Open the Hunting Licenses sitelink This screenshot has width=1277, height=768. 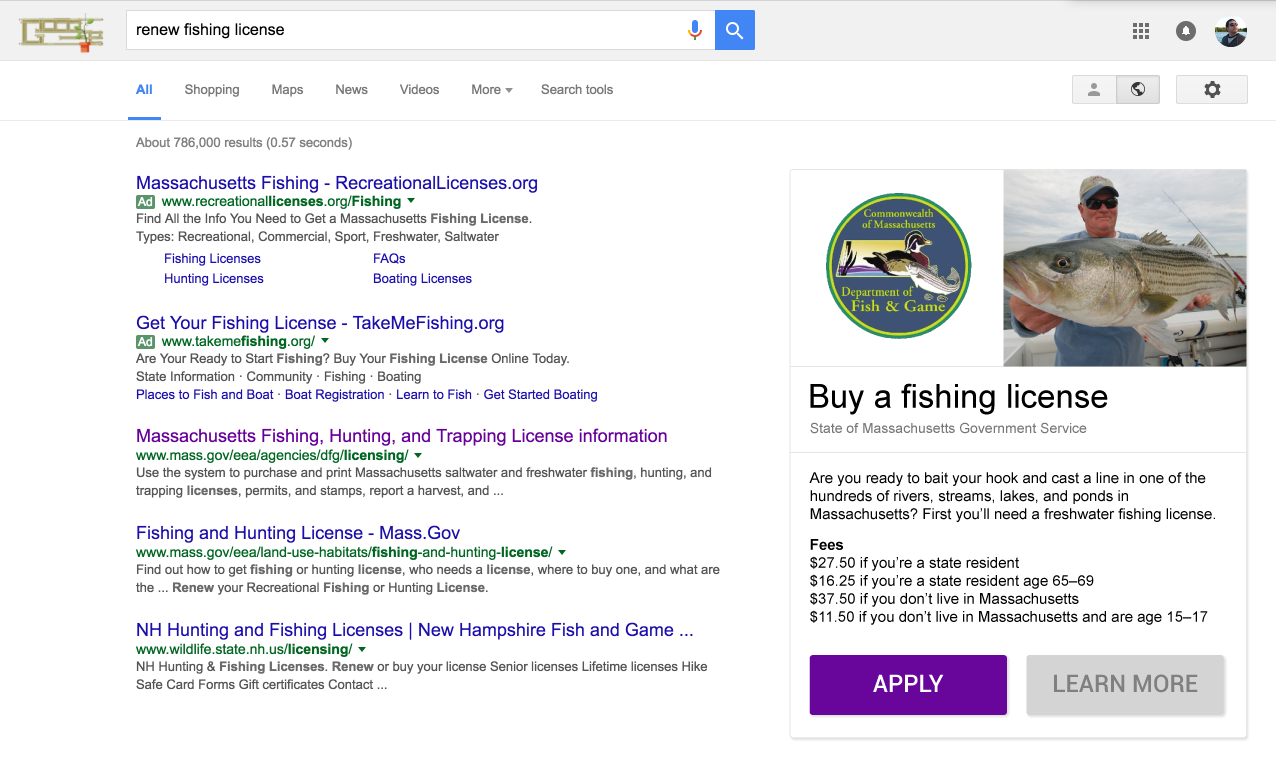[x=214, y=279]
